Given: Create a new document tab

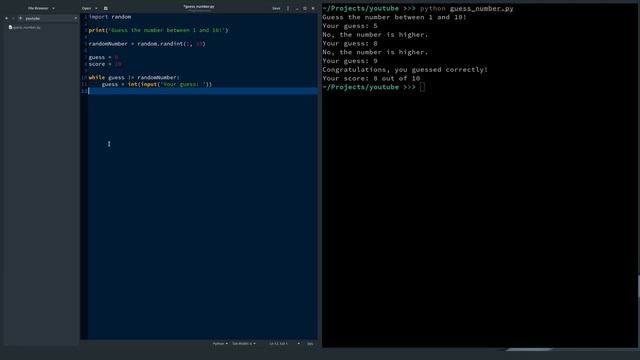Looking at the screenshot, I should (106, 8).
